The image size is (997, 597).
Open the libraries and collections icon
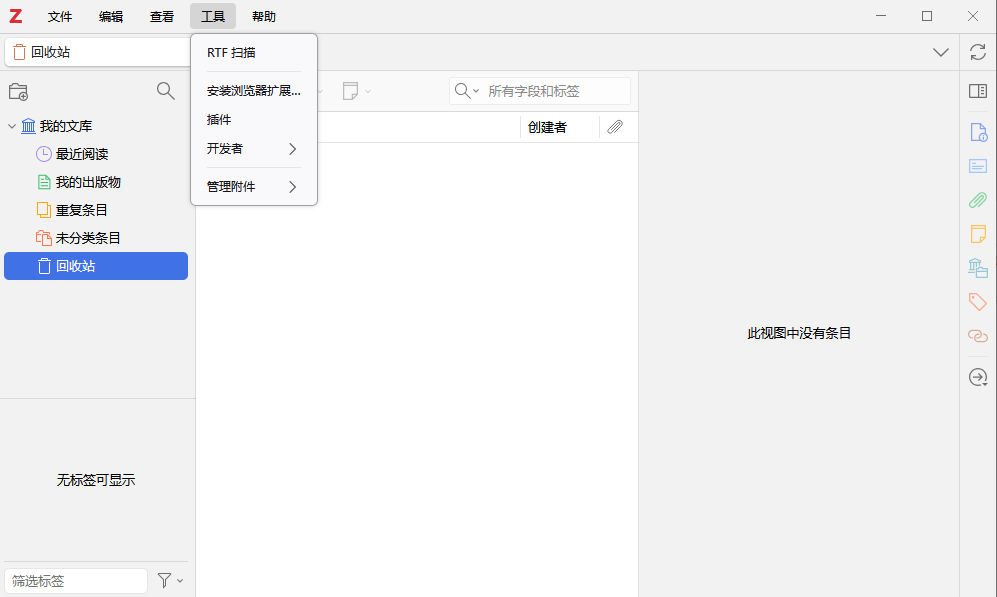click(x=978, y=268)
